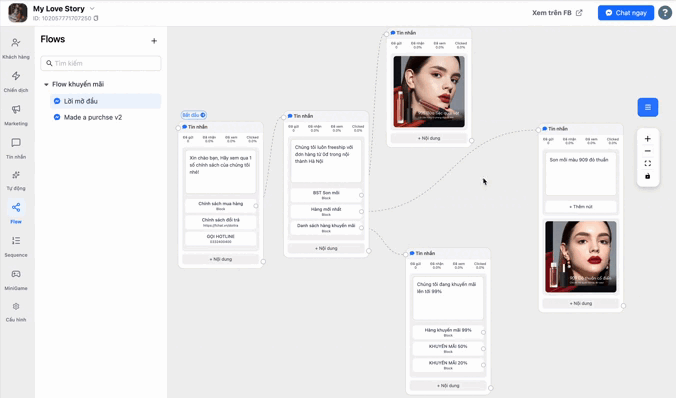Select Lời mở đầu flow
Screen dimensions: 676x398
(x=106, y=101)
